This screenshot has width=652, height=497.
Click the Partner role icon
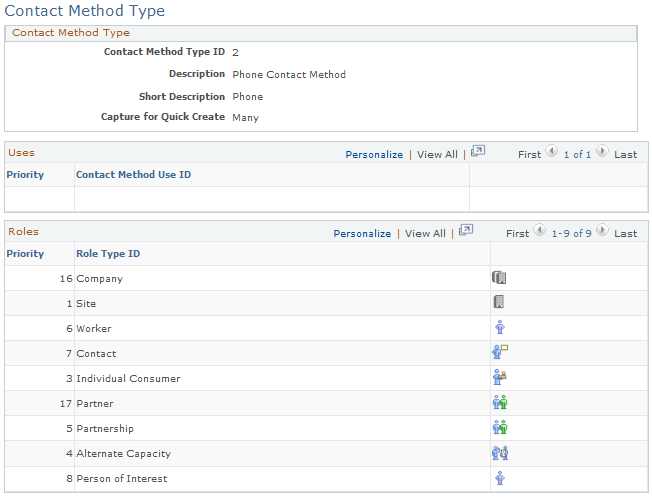pos(500,402)
